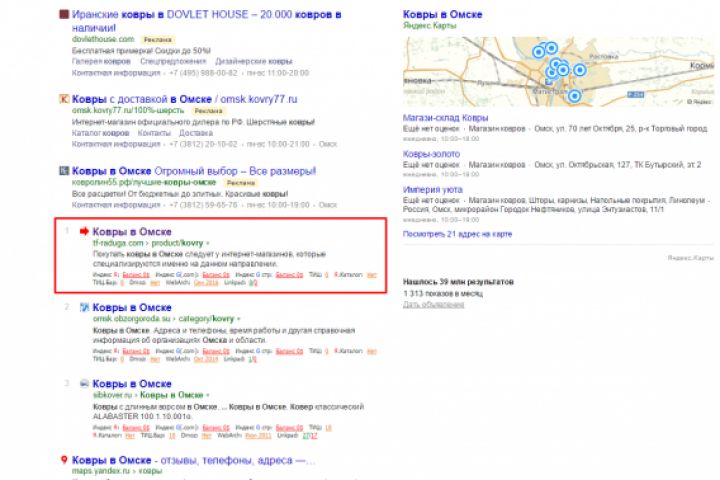The image size is (720, 480).
Task: Click the 'Контакты' sitelink under kovry77 ad
Action: (x=154, y=133)
